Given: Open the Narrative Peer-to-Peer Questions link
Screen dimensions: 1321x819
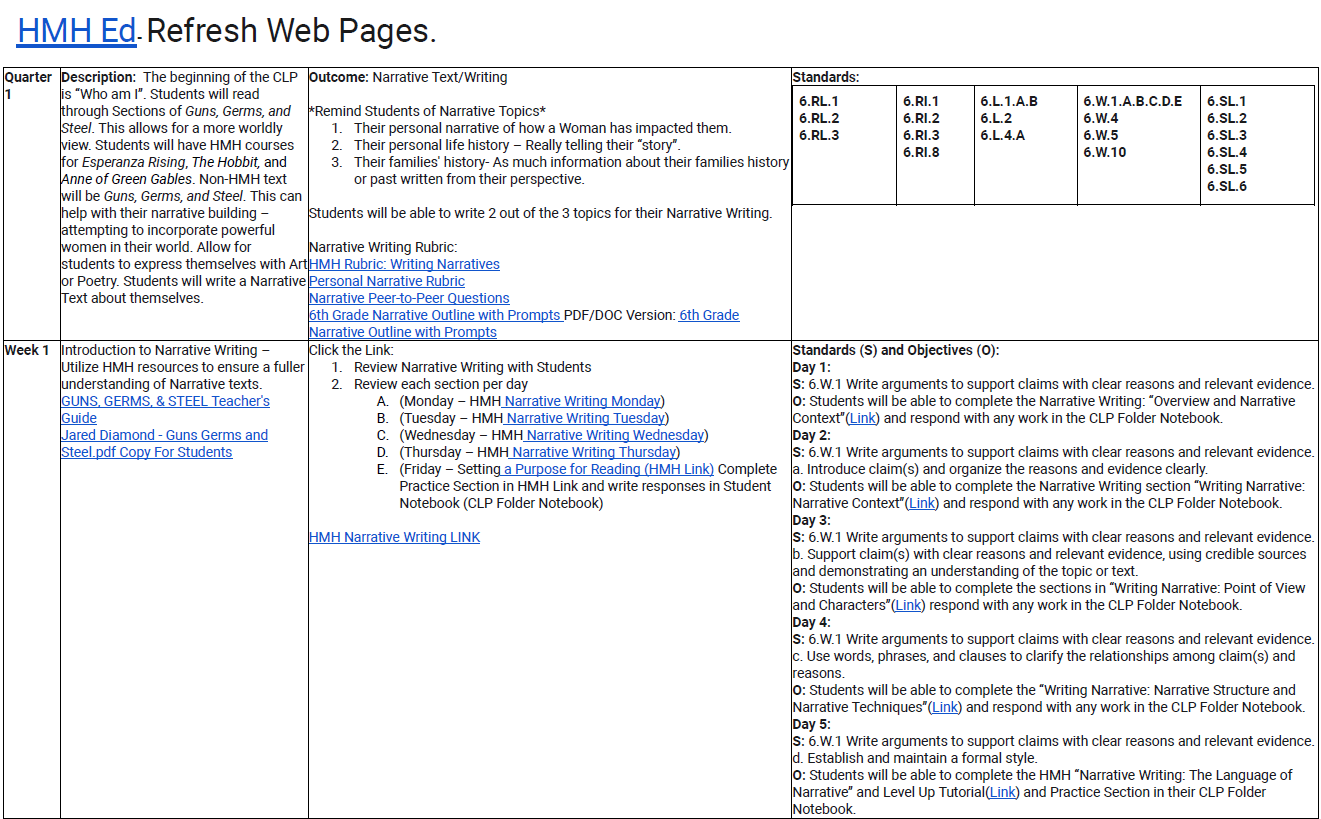Looking at the screenshot, I should [408, 298].
